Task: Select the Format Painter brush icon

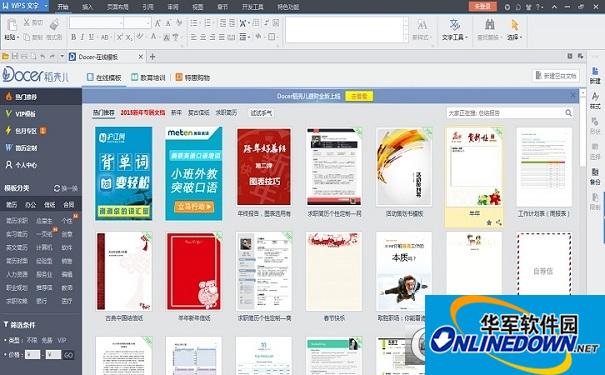Action: click(x=54, y=24)
